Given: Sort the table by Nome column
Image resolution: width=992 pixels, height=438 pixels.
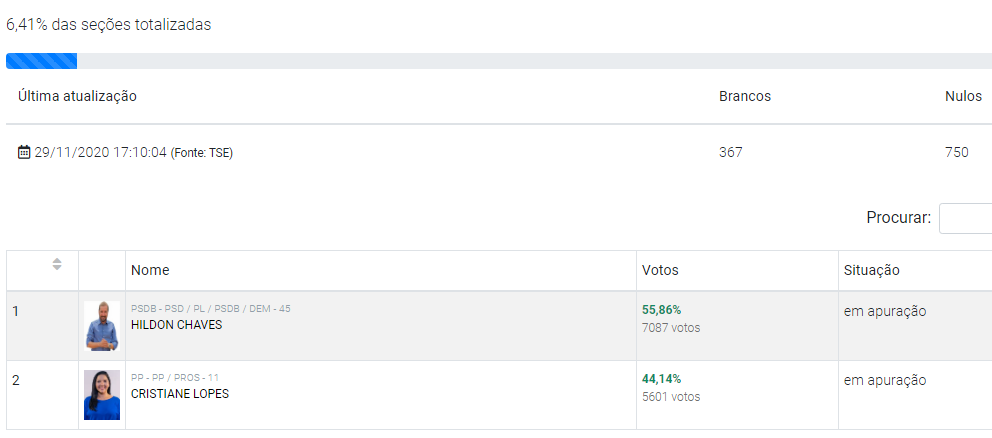Looking at the screenshot, I should click(150, 270).
